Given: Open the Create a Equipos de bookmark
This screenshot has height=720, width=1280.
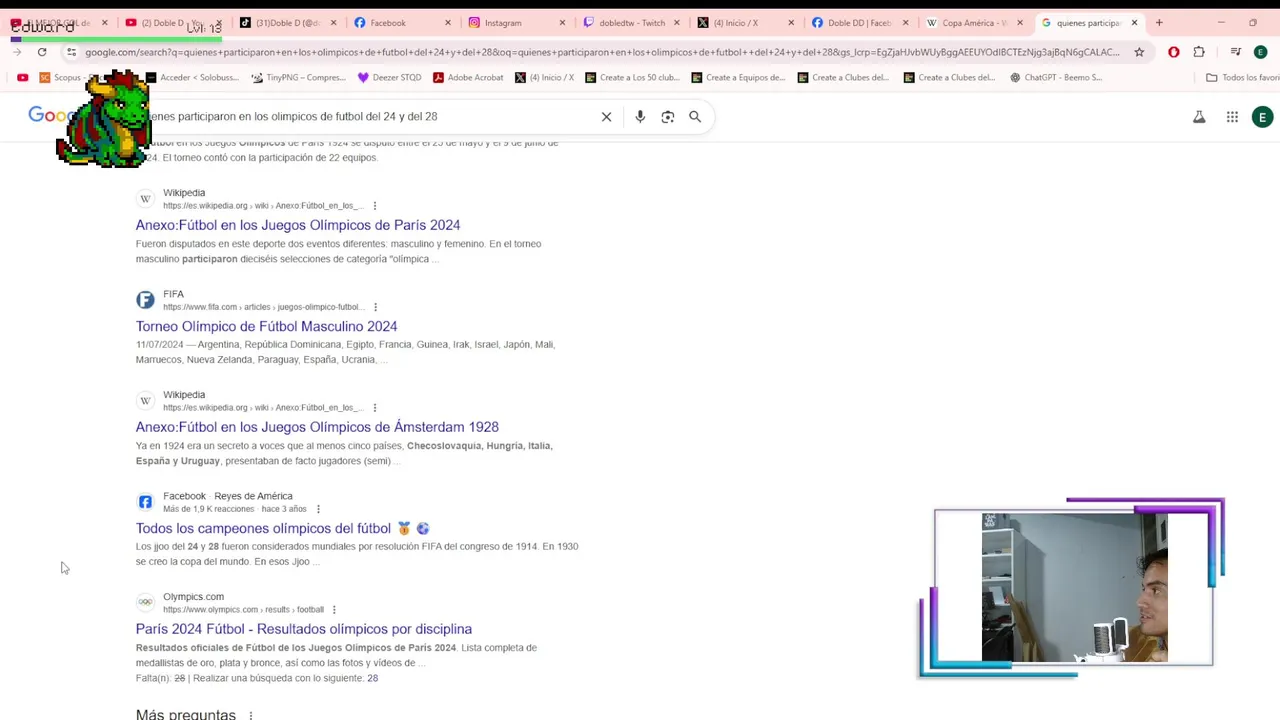Looking at the screenshot, I should (x=738, y=77).
